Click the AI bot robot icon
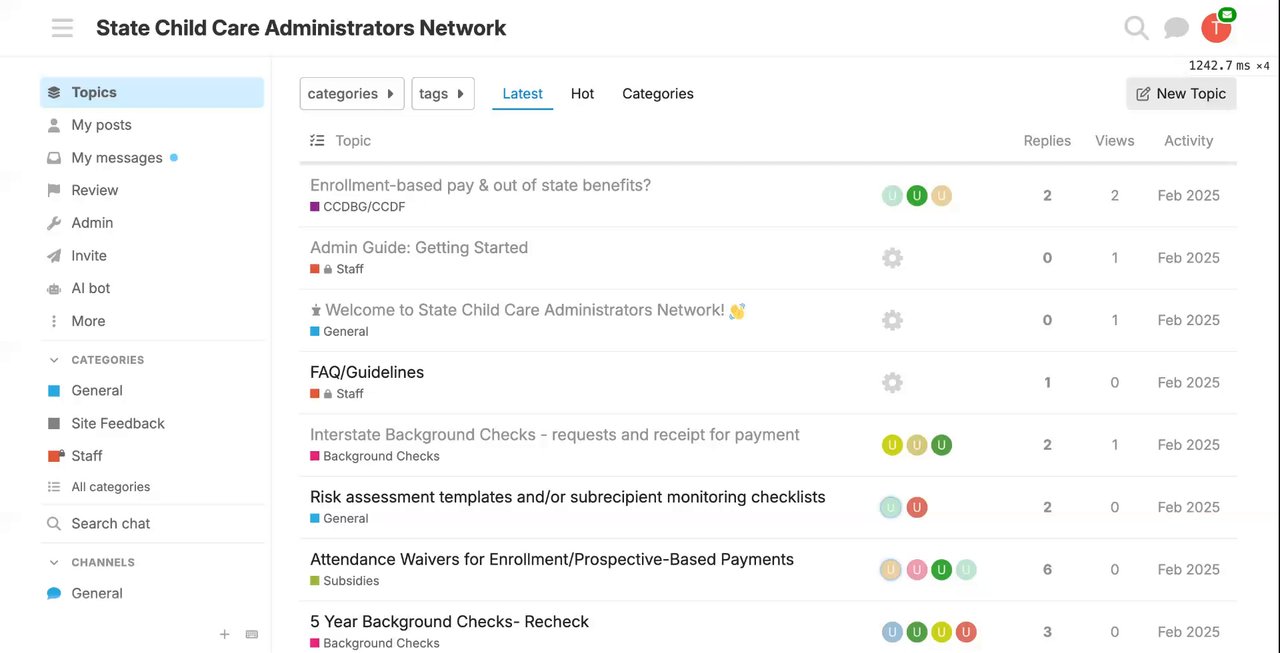This screenshot has width=1280, height=653. [x=54, y=288]
